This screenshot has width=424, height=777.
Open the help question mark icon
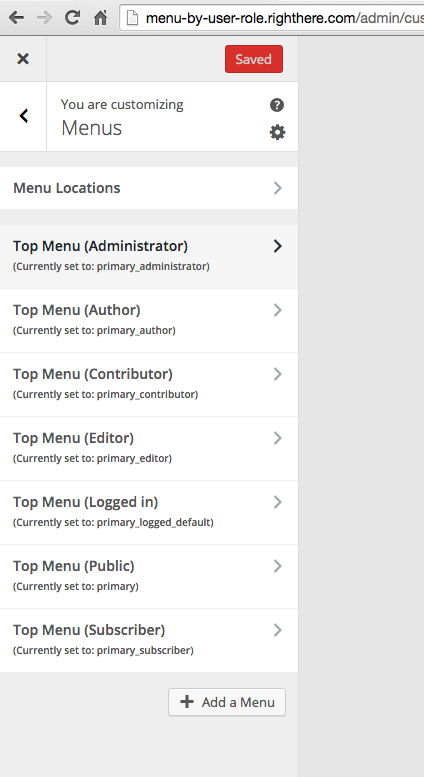[277, 105]
